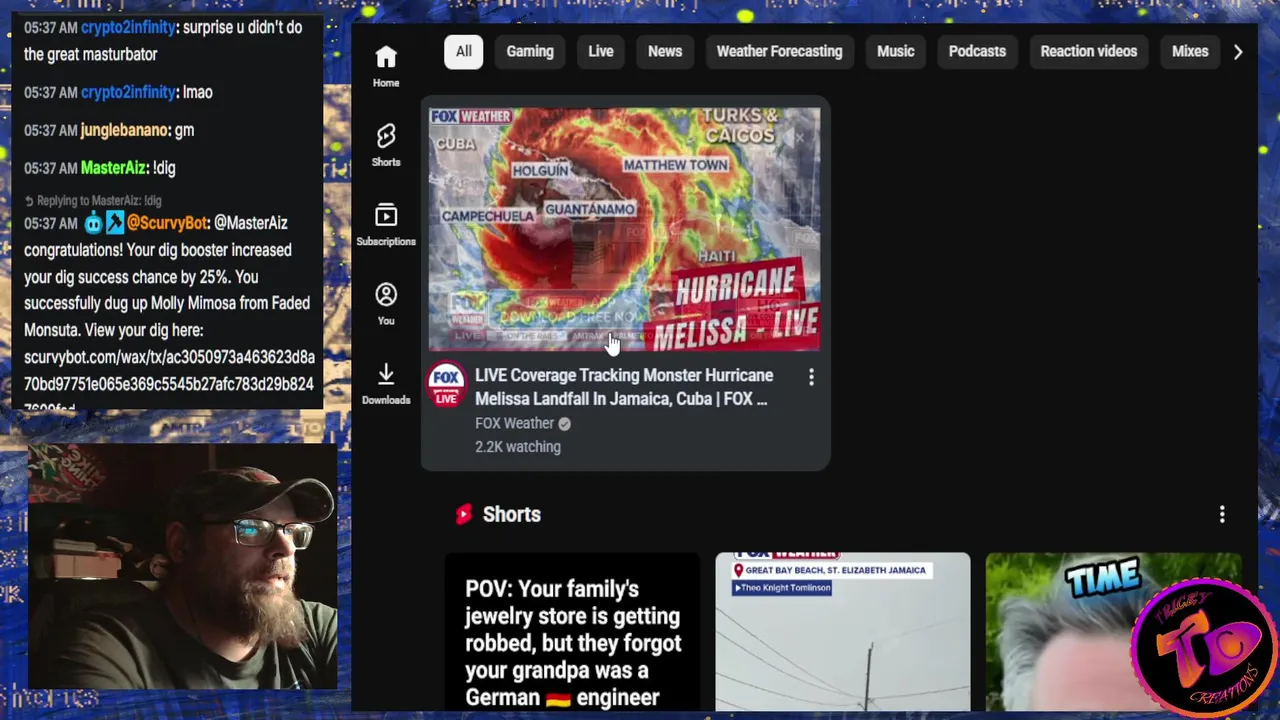The height and width of the screenshot is (720, 1280).
Task: Select the Mixes filter chip
Action: click(x=1190, y=51)
